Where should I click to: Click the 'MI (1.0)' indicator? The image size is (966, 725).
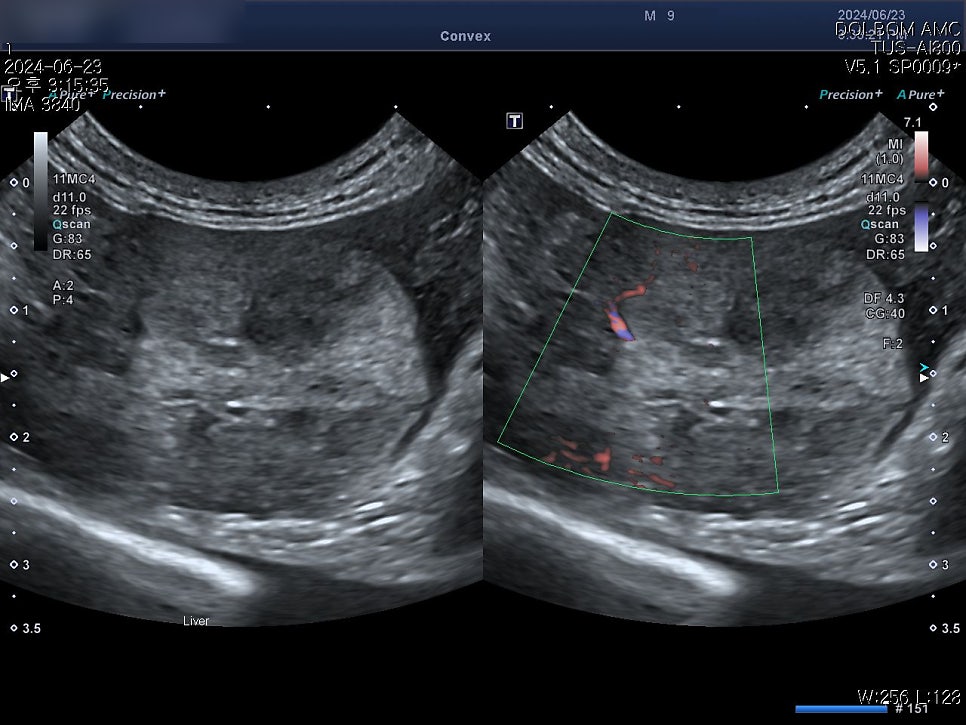[x=890, y=151]
